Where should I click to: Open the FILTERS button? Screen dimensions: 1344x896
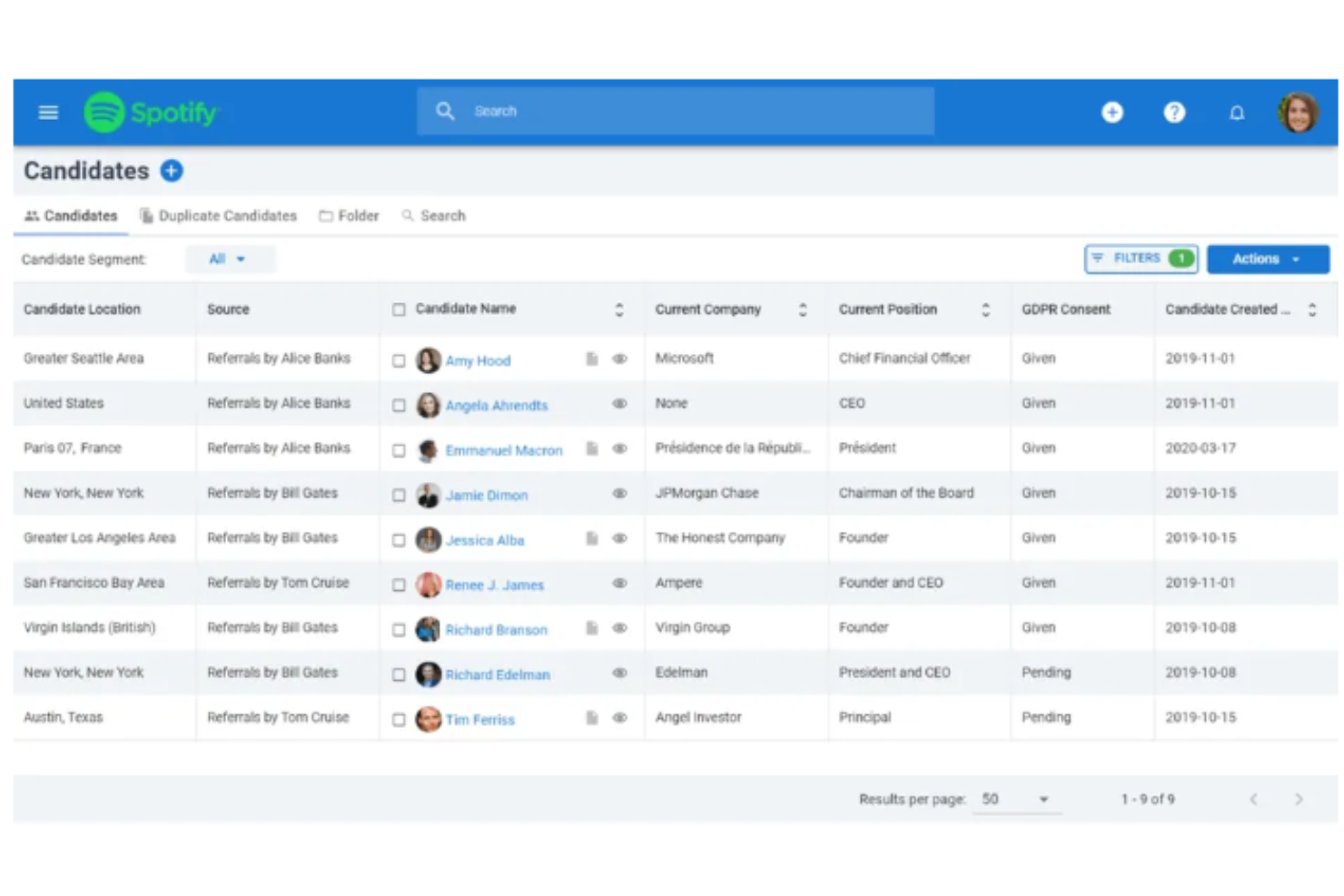(x=1141, y=260)
